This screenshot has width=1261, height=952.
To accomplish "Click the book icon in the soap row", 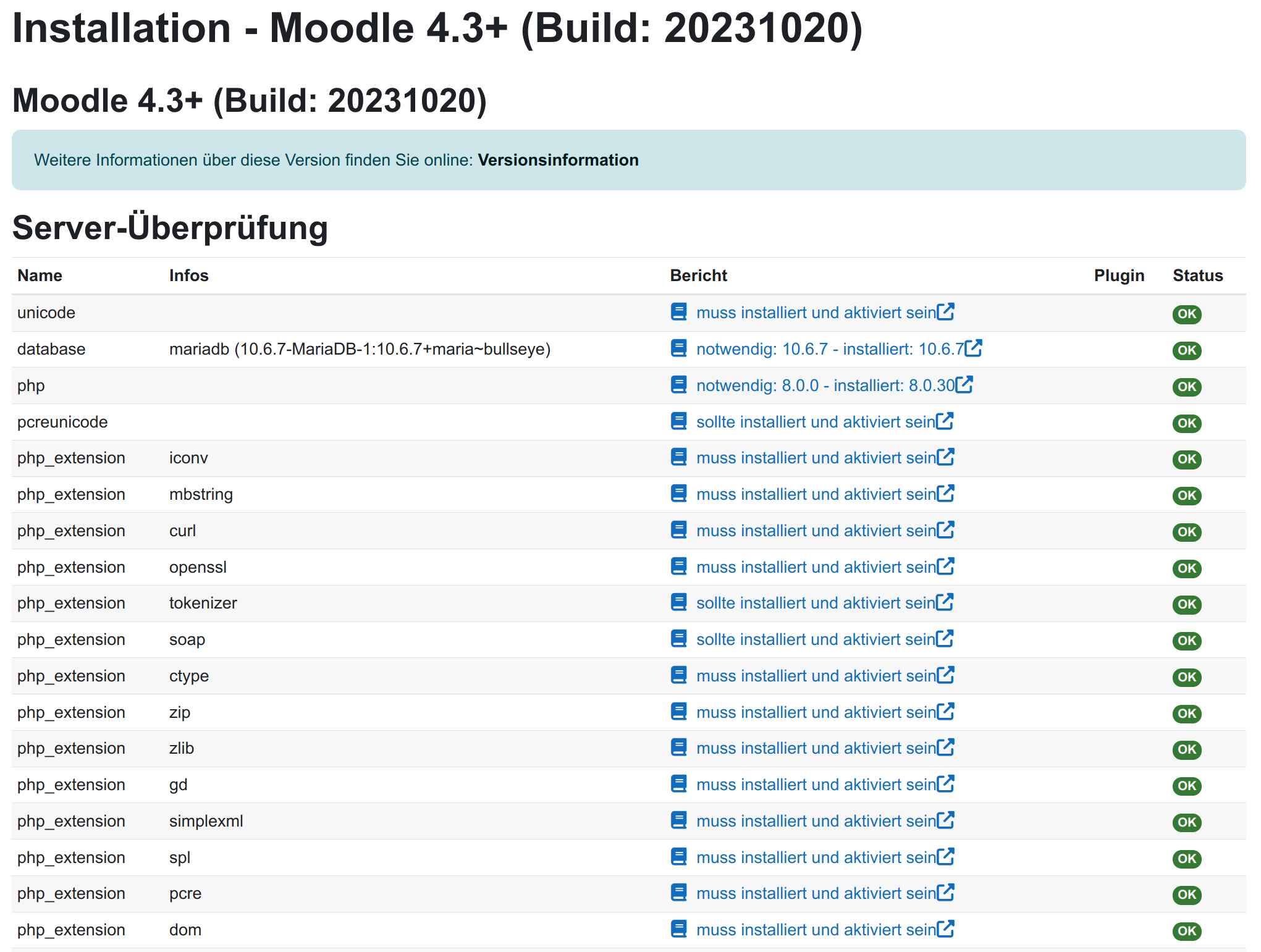I will pyautogui.click(x=678, y=639).
